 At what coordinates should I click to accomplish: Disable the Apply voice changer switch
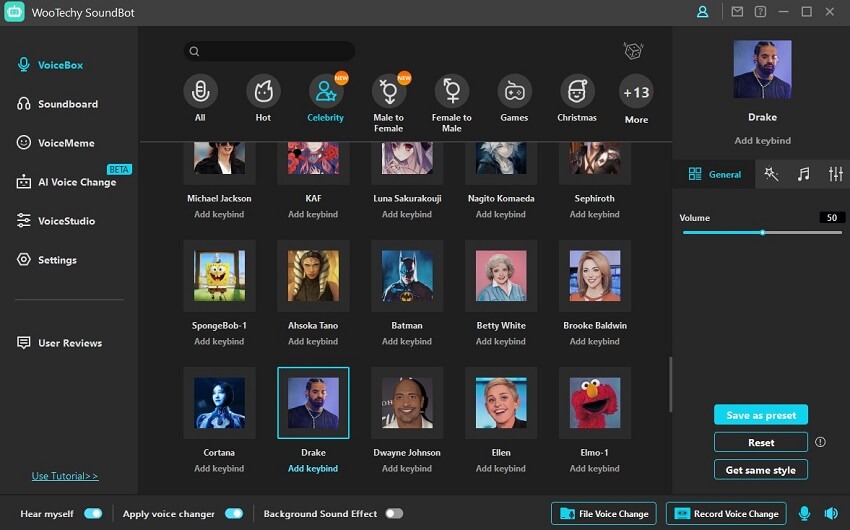[234, 514]
